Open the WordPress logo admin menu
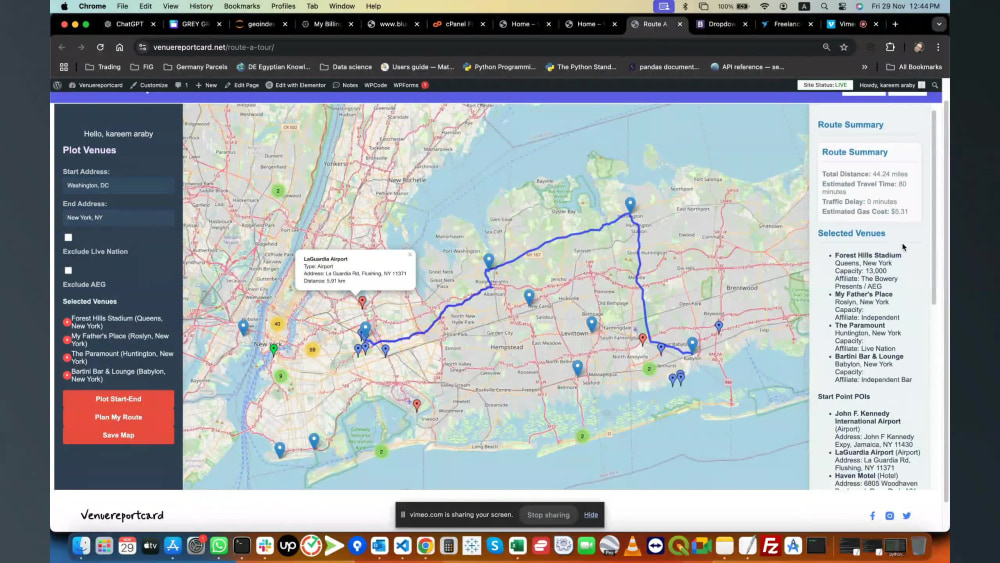The width and height of the screenshot is (1000, 563). click(x=57, y=85)
